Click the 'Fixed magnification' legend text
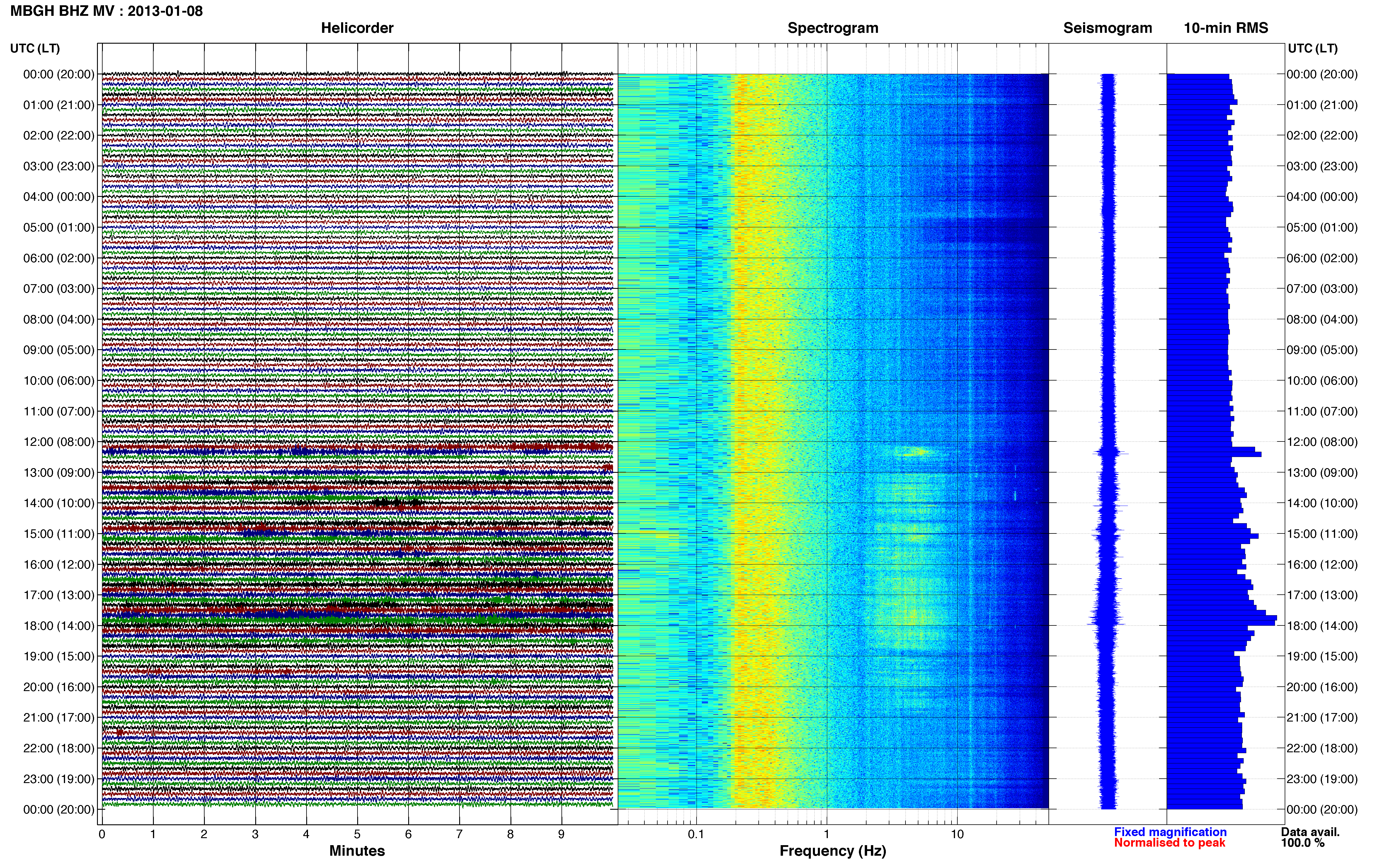This screenshot has width=1389, height=868. tap(1170, 832)
